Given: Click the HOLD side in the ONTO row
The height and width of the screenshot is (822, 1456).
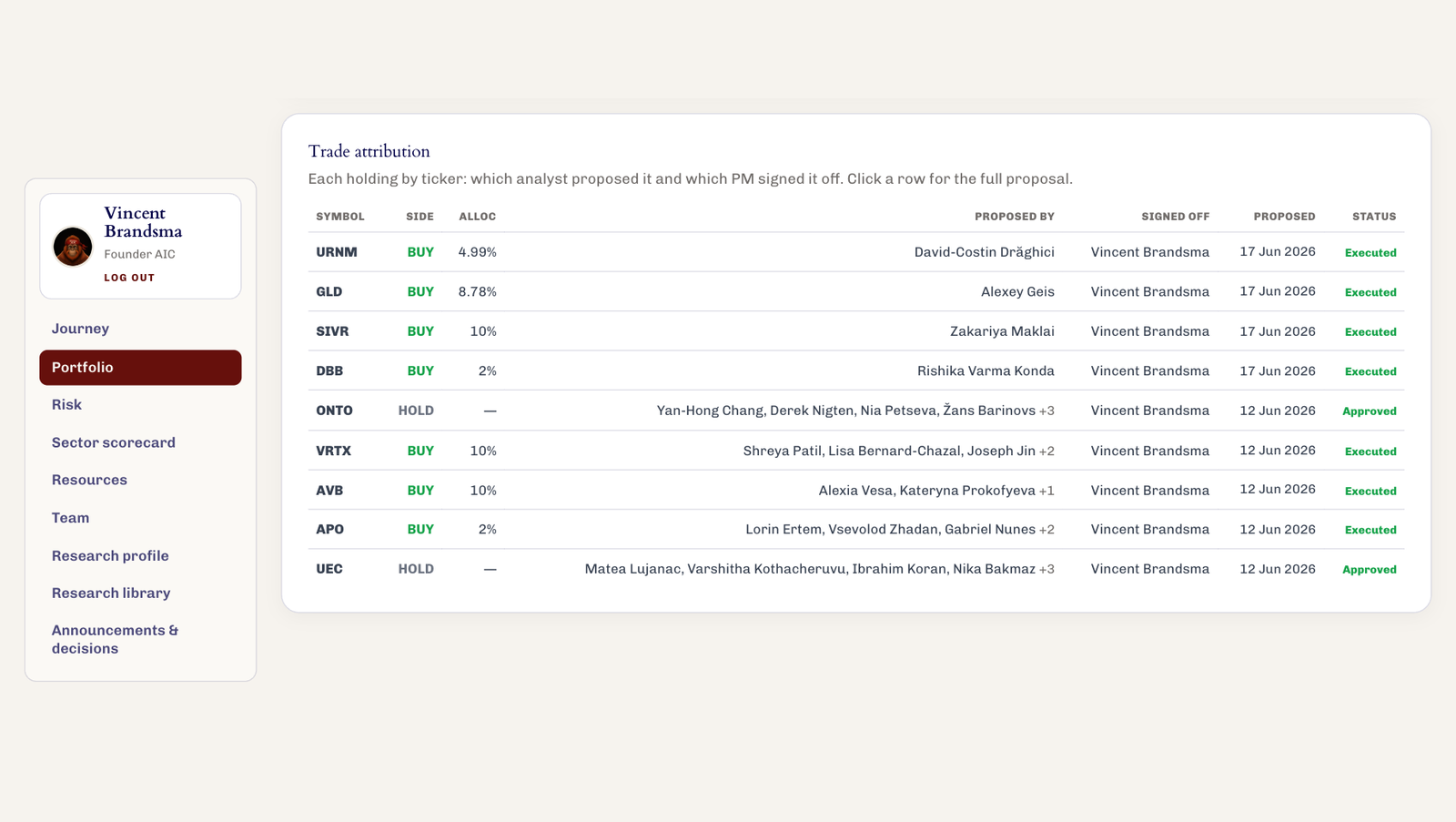Looking at the screenshot, I should pos(416,411).
